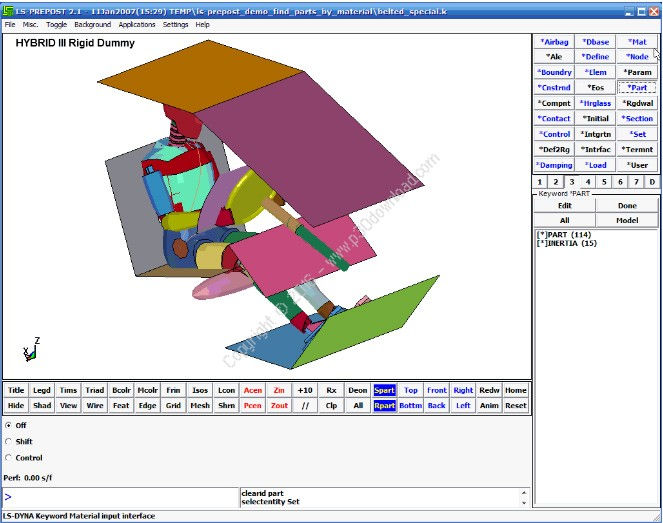The image size is (663, 523).
Task: Open the *Boundry keyword
Action: click(x=554, y=72)
